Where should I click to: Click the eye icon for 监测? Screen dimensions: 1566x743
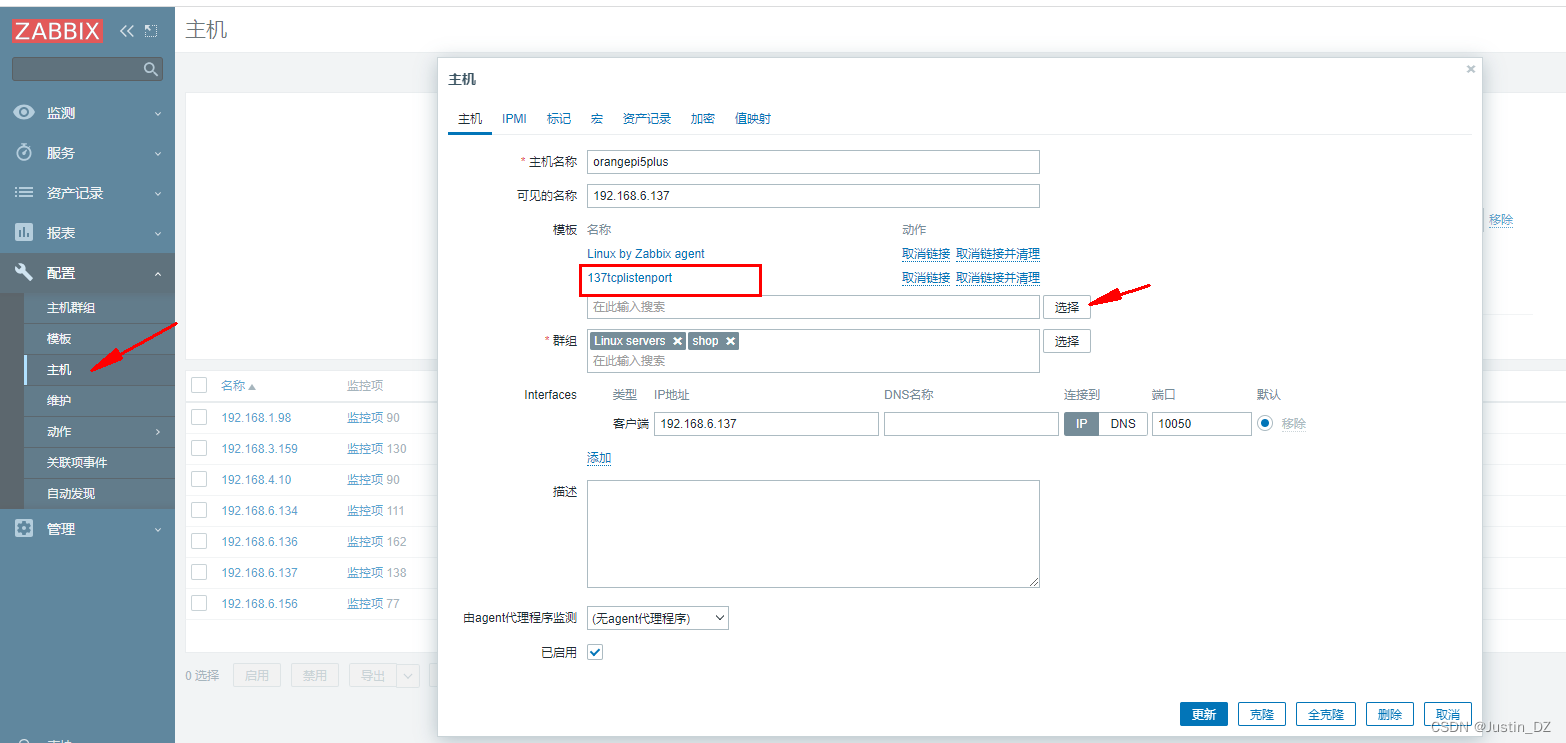(24, 113)
